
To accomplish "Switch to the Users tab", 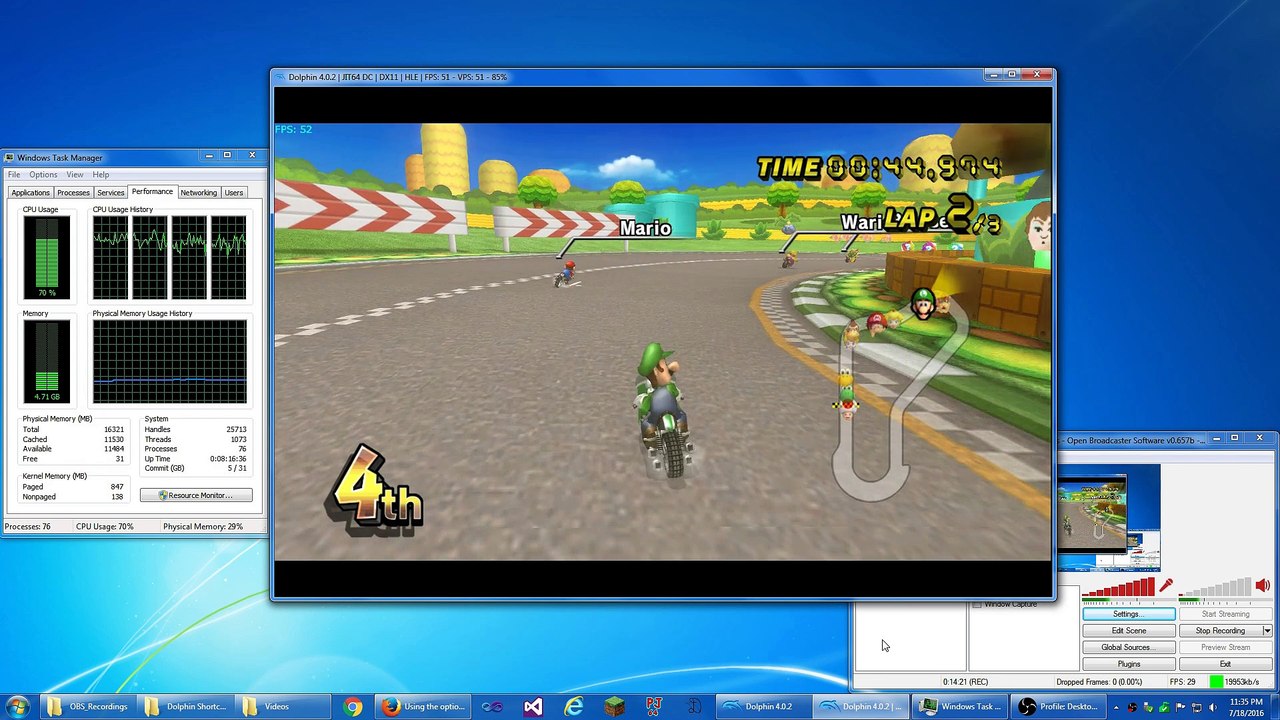I will (234, 192).
